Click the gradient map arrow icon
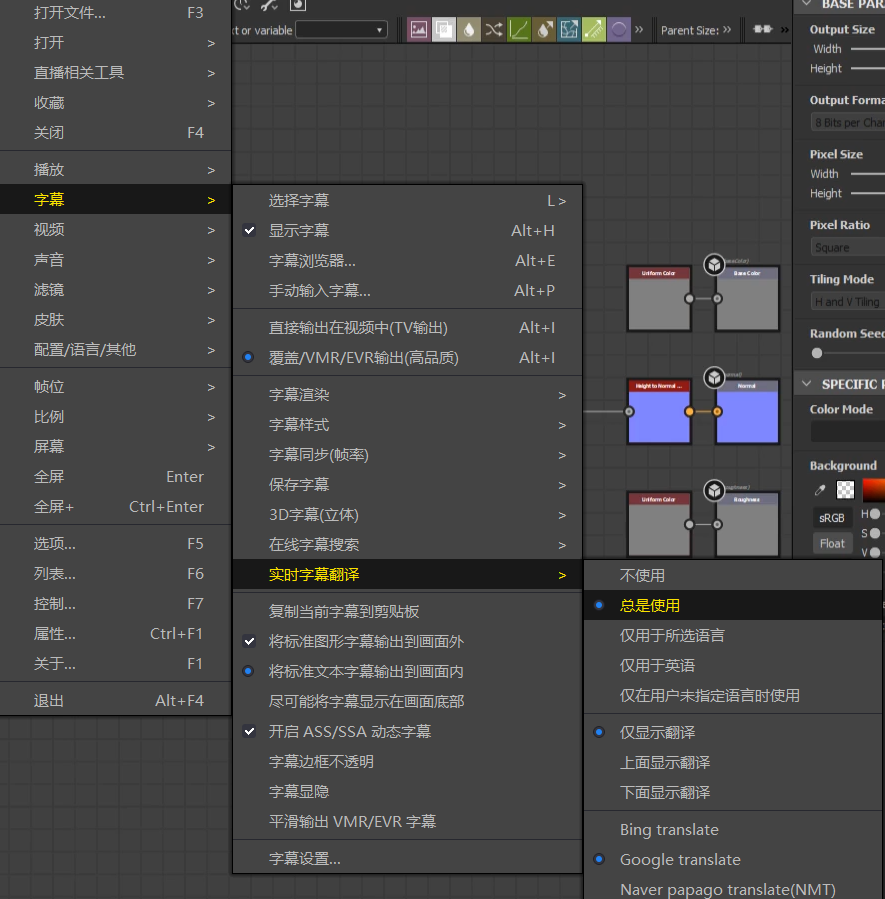 pos(594,30)
